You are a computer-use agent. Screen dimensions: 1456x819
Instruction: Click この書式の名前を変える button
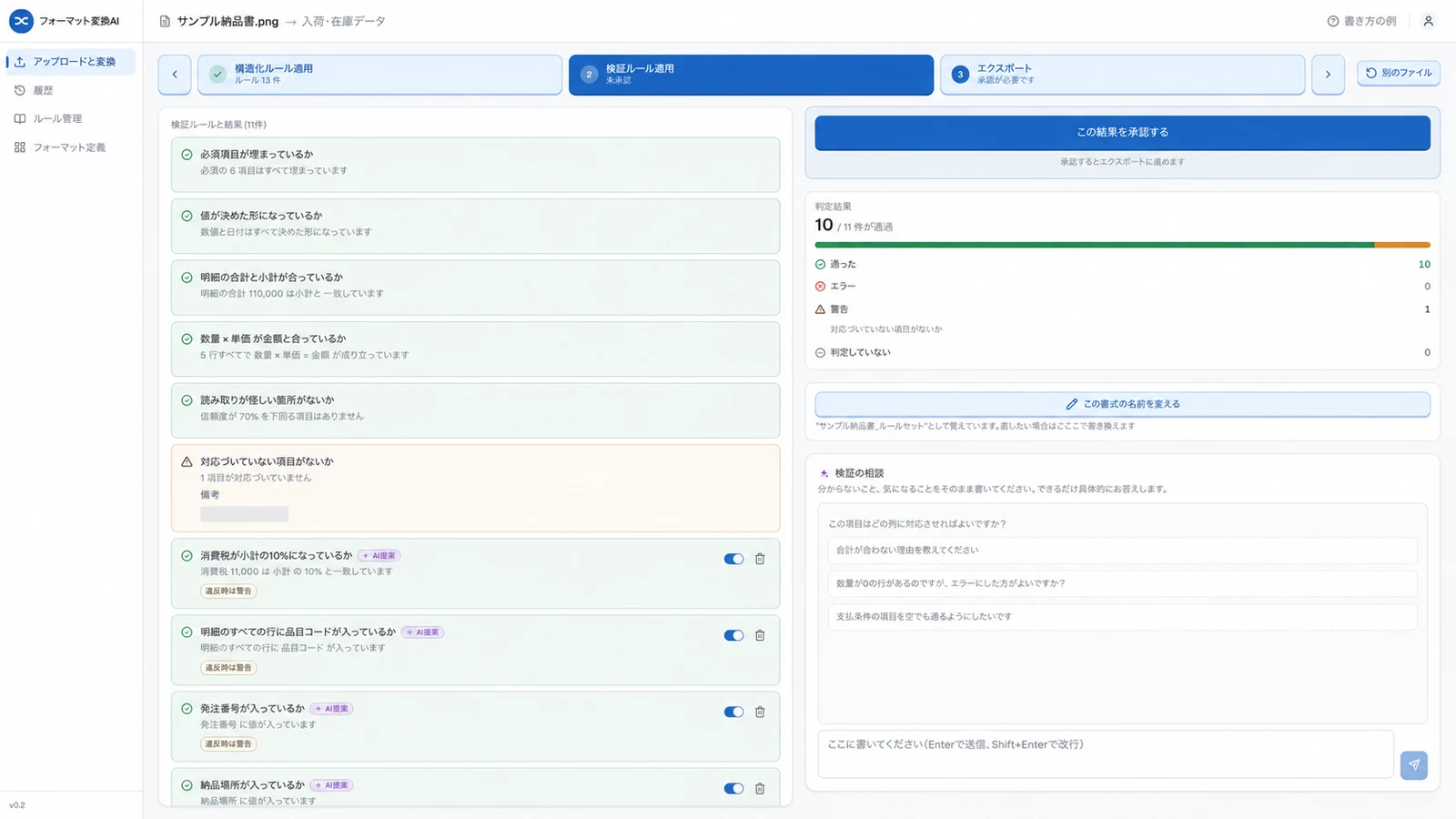[1122, 404]
